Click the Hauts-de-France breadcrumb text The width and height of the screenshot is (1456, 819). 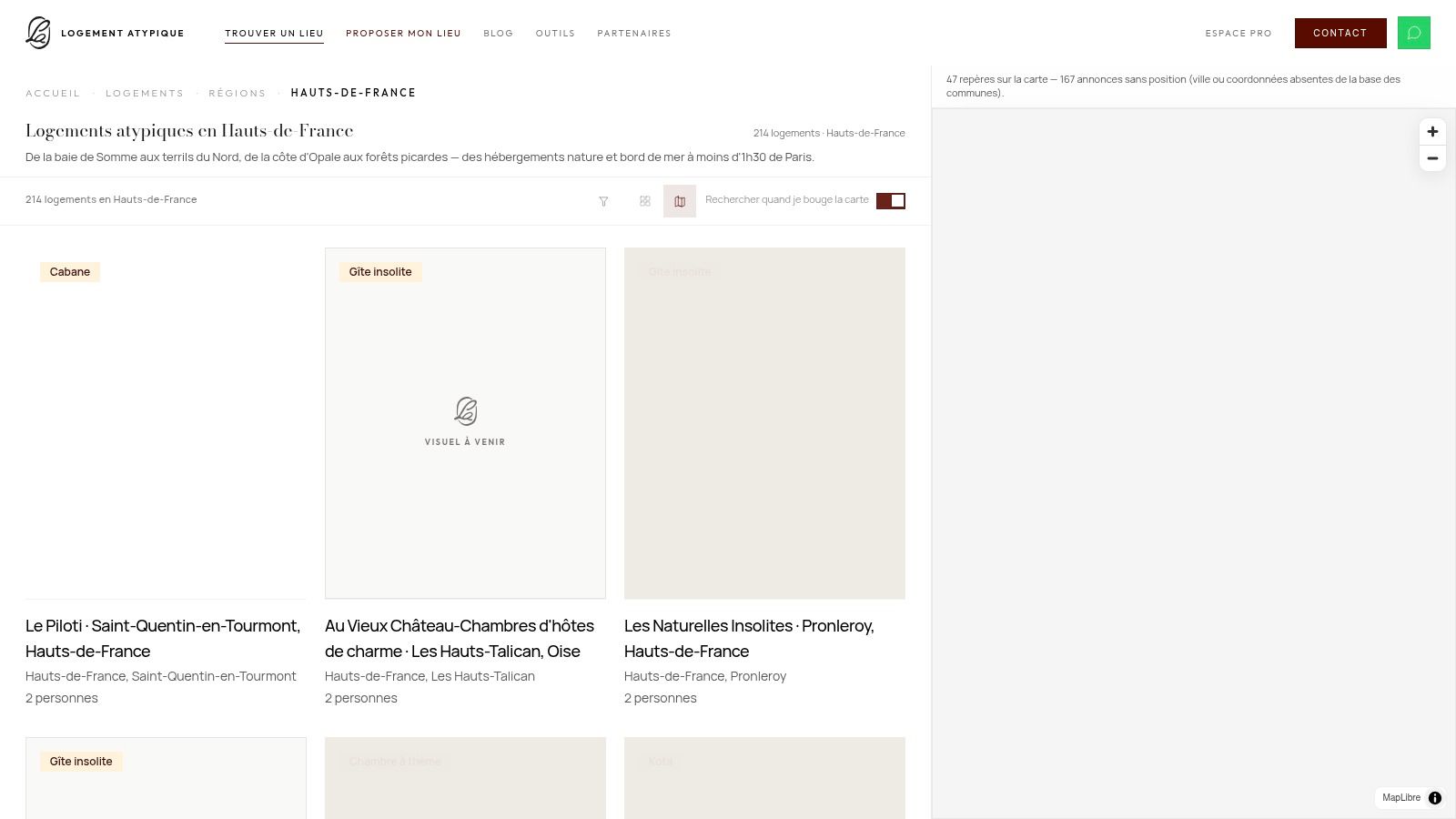(354, 93)
